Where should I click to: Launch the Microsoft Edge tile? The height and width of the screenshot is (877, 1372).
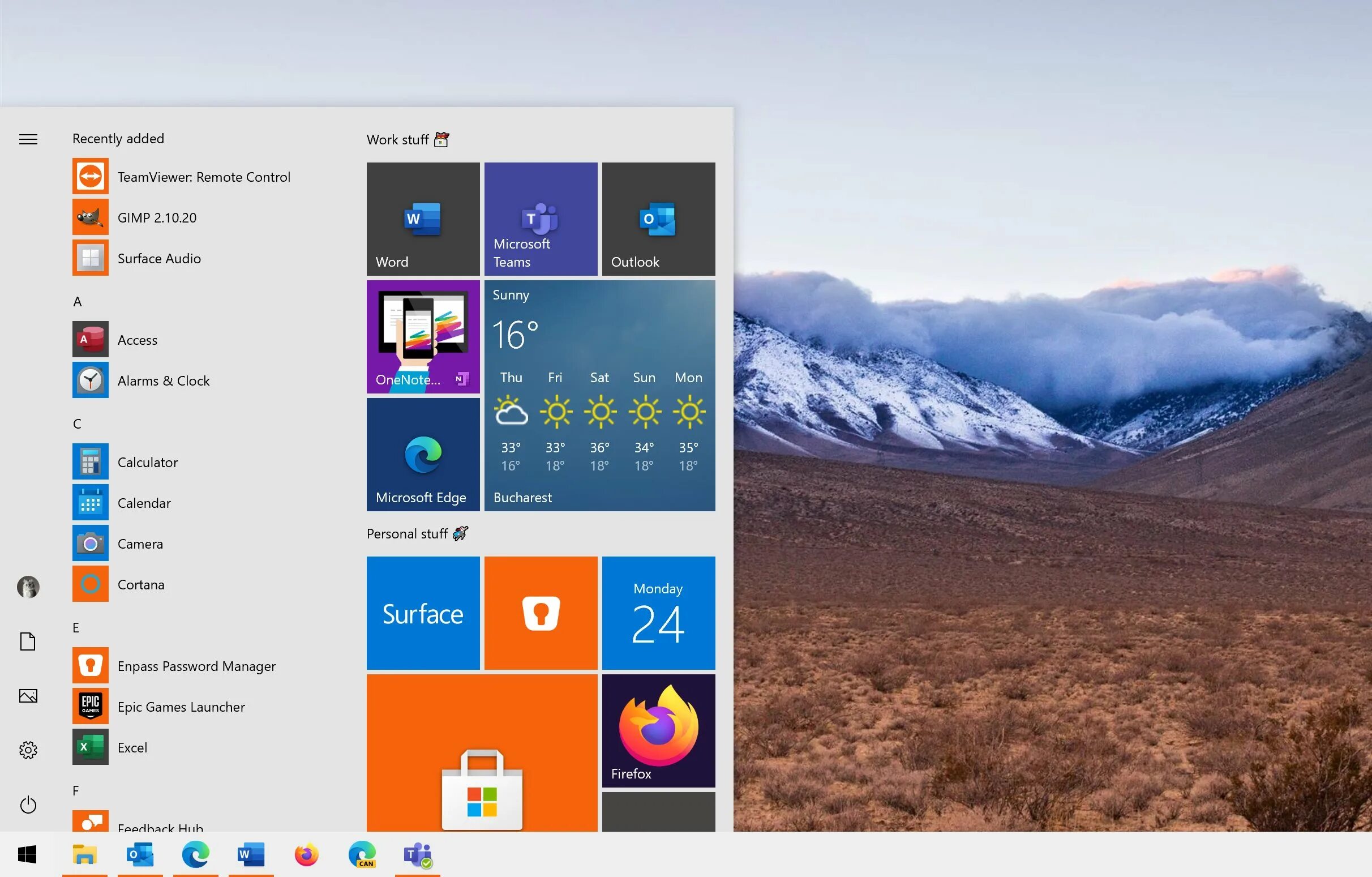(x=423, y=454)
